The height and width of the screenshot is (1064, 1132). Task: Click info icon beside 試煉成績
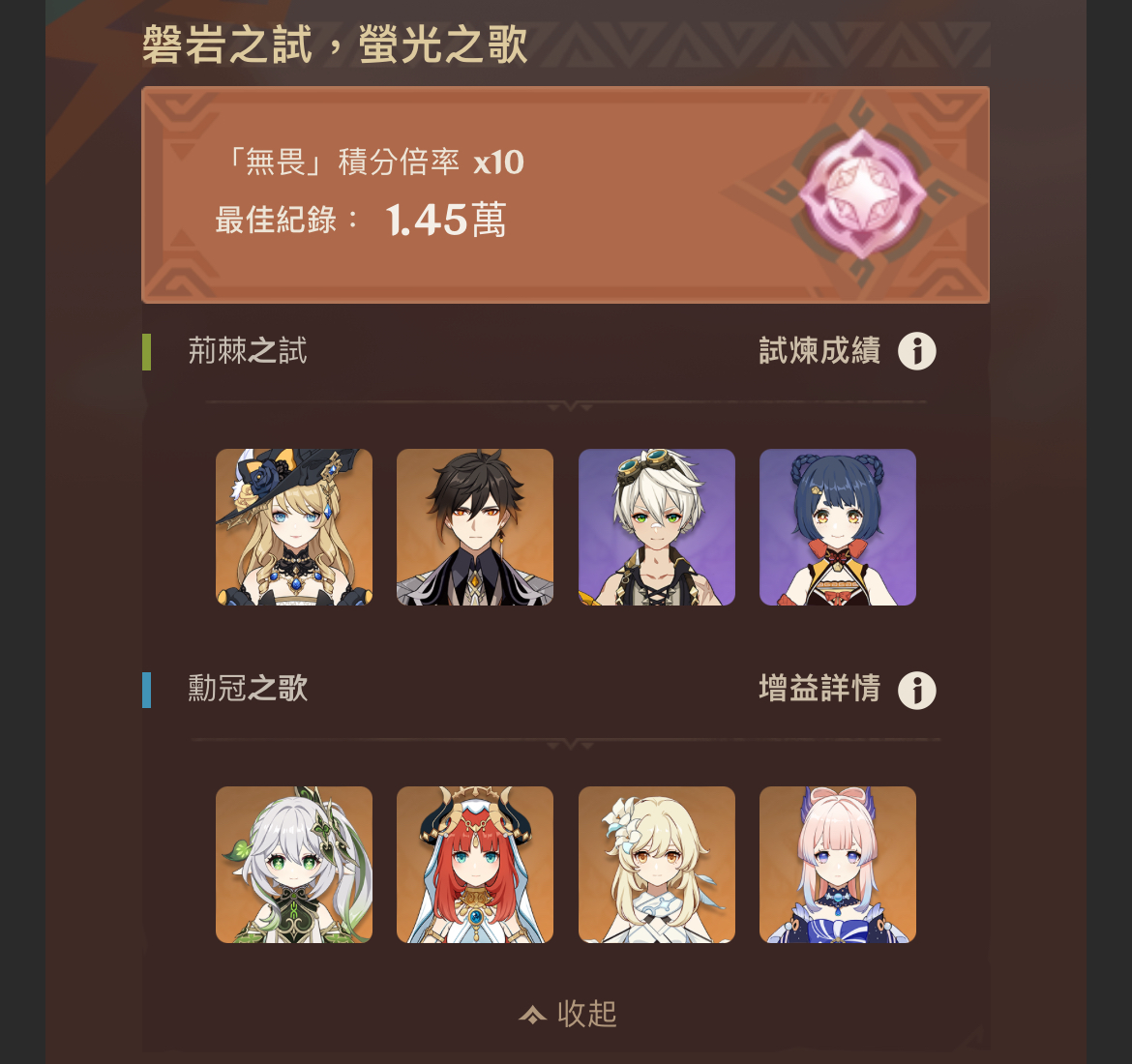coord(917,351)
